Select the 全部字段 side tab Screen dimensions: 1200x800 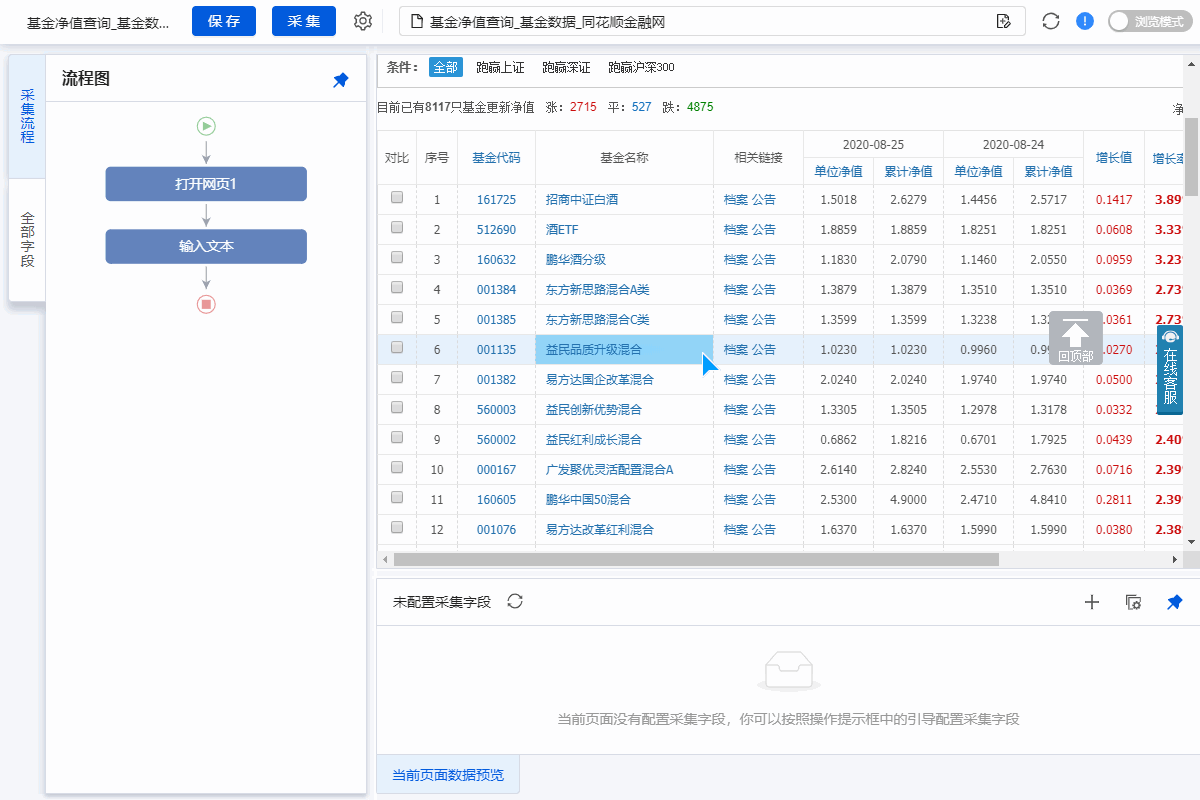27,240
